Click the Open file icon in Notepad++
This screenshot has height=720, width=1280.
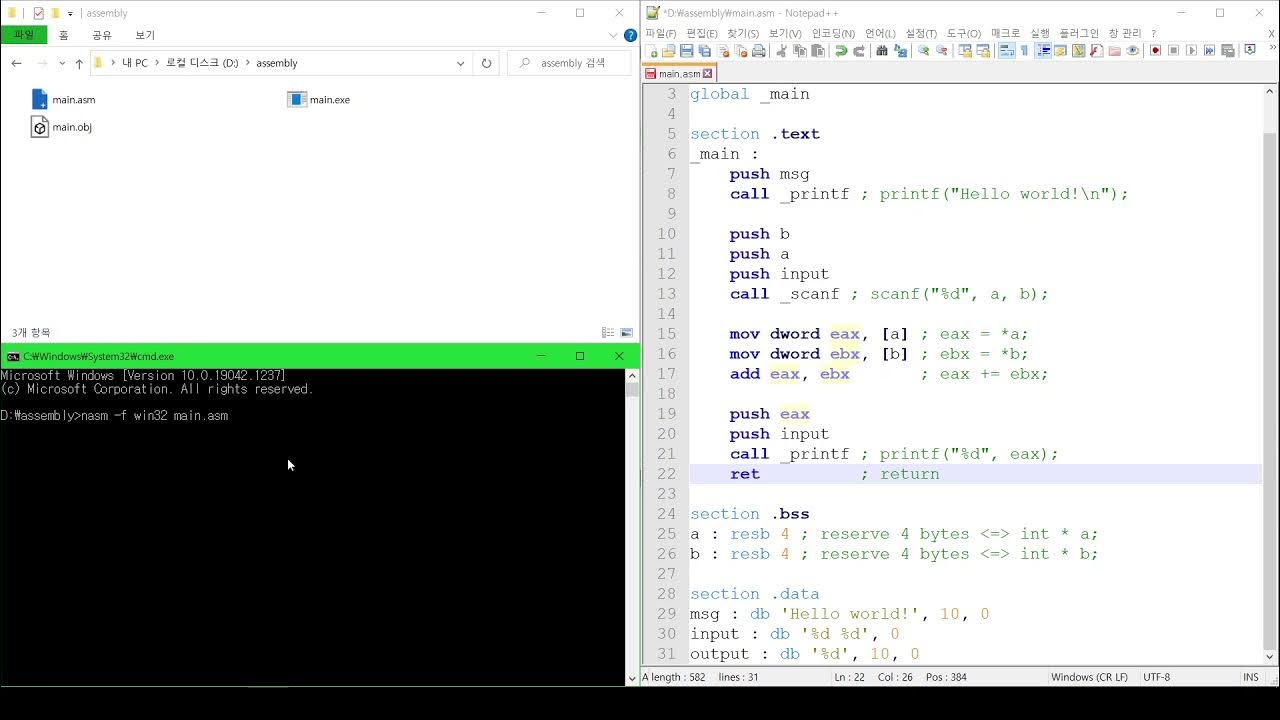coord(668,50)
